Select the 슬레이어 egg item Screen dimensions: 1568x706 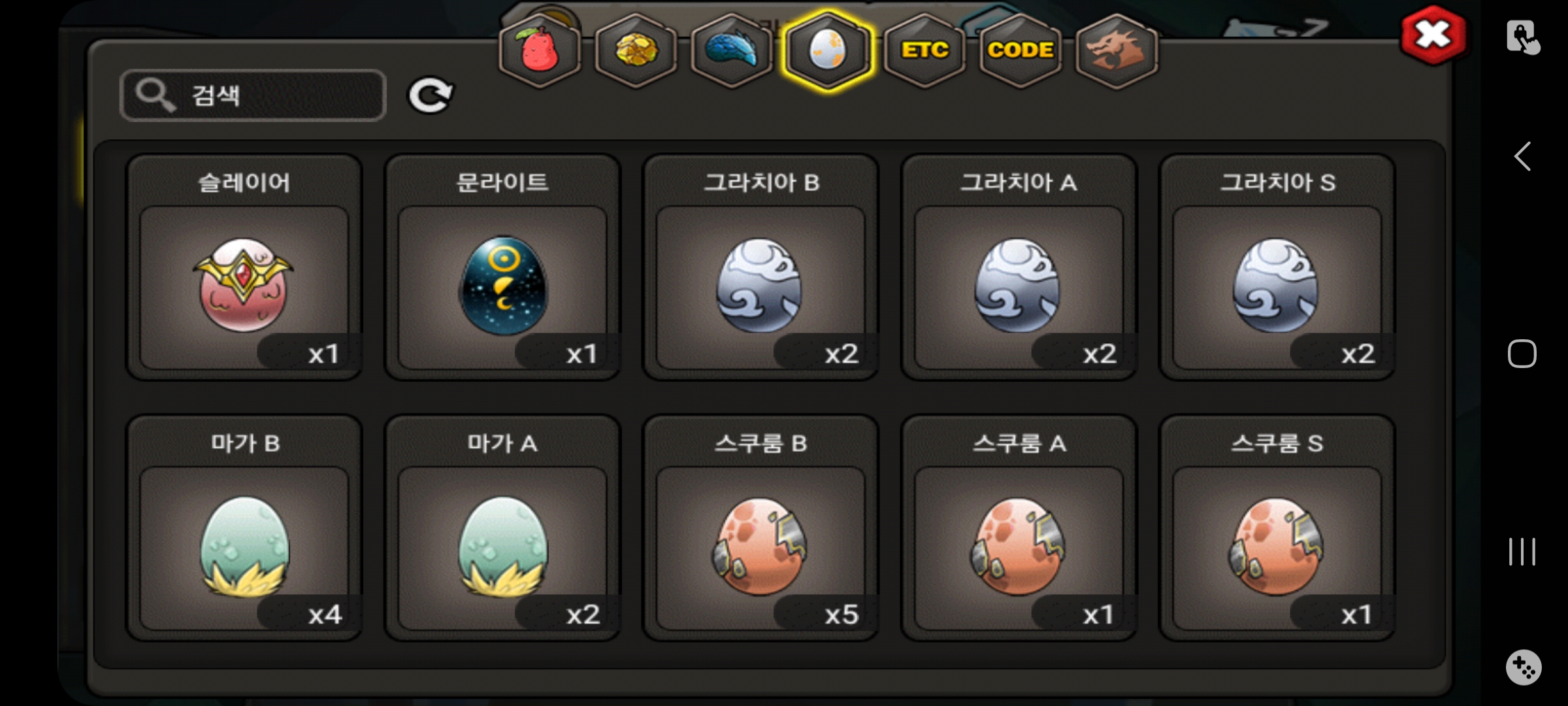pos(244,267)
